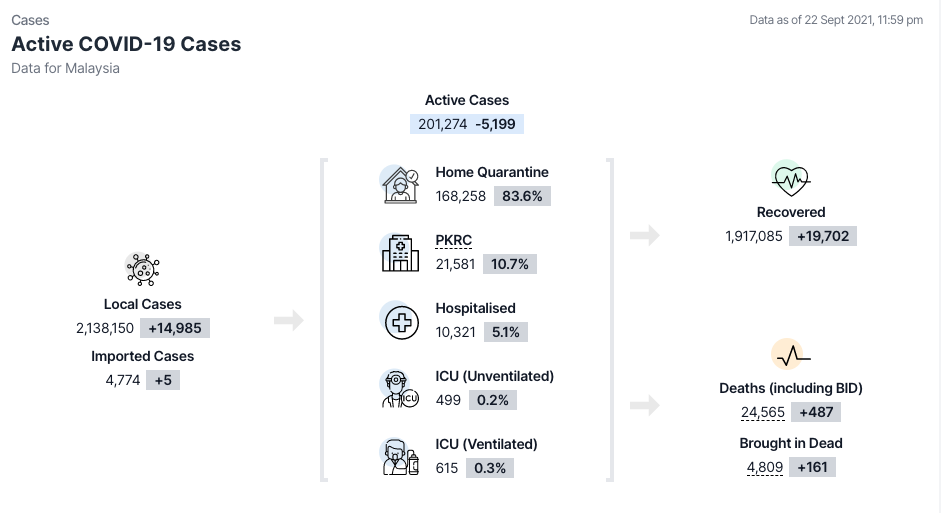Viewport: 941px width, 513px height.
Task: Click the PKRC building icon
Action: click(400, 253)
